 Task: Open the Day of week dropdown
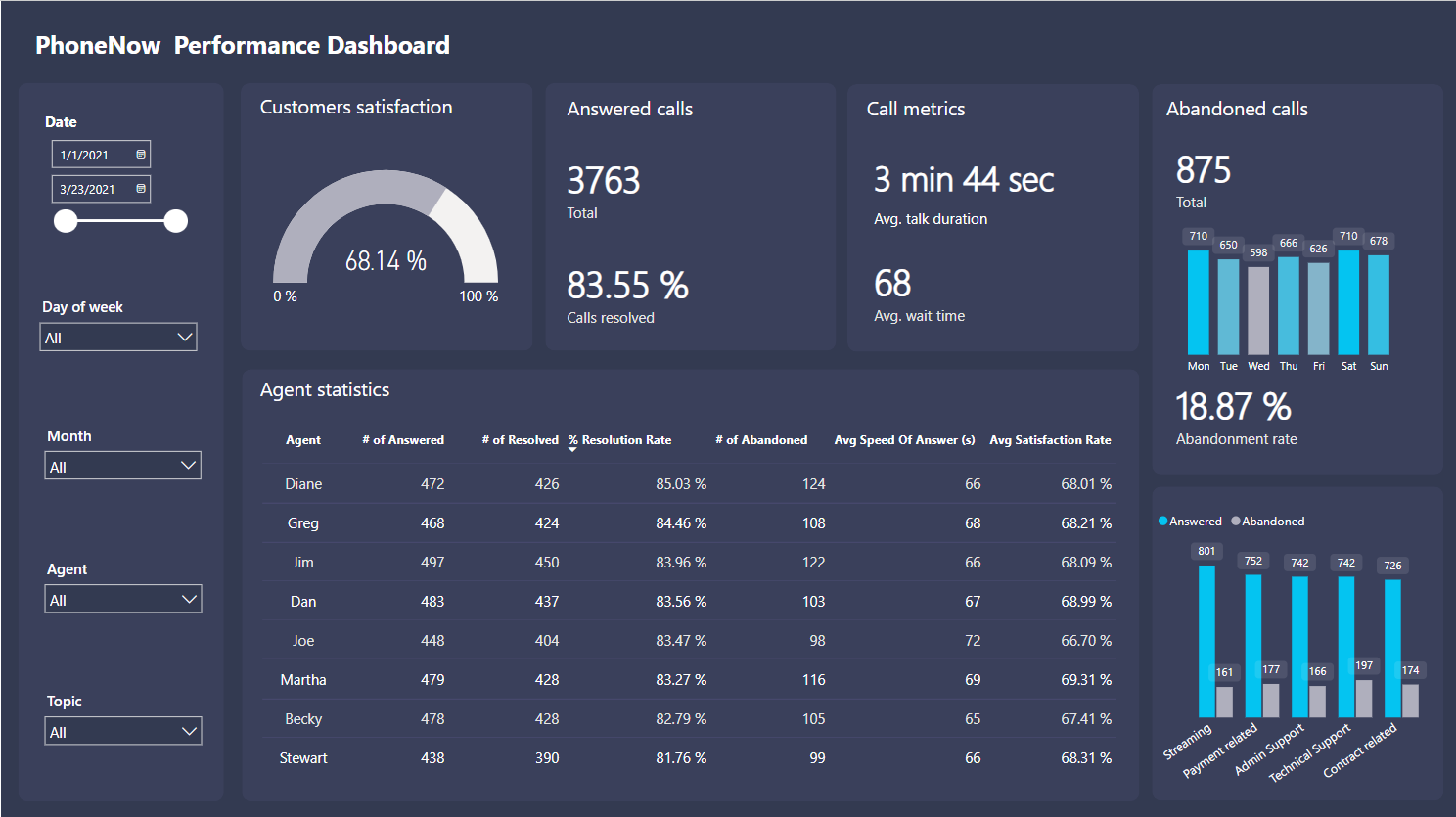coord(118,338)
